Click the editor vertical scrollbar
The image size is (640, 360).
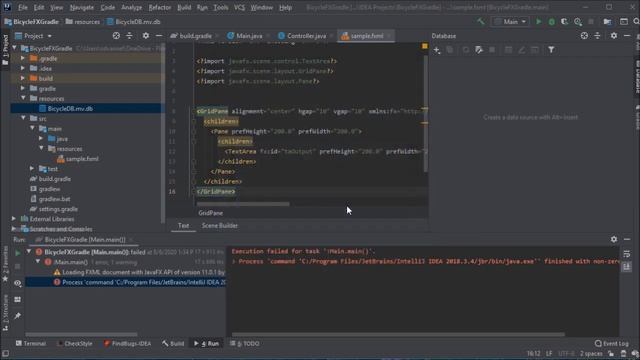tap(425, 113)
